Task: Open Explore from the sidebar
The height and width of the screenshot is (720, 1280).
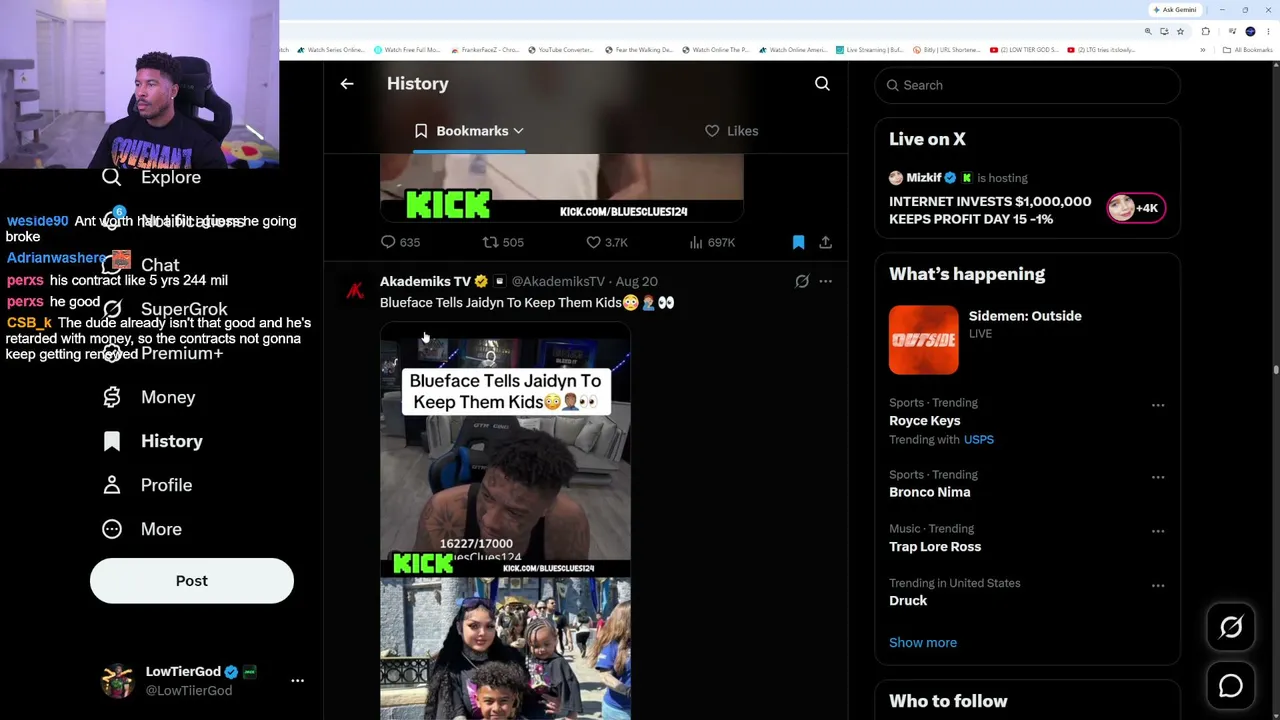Action: click(x=171, y=177)
